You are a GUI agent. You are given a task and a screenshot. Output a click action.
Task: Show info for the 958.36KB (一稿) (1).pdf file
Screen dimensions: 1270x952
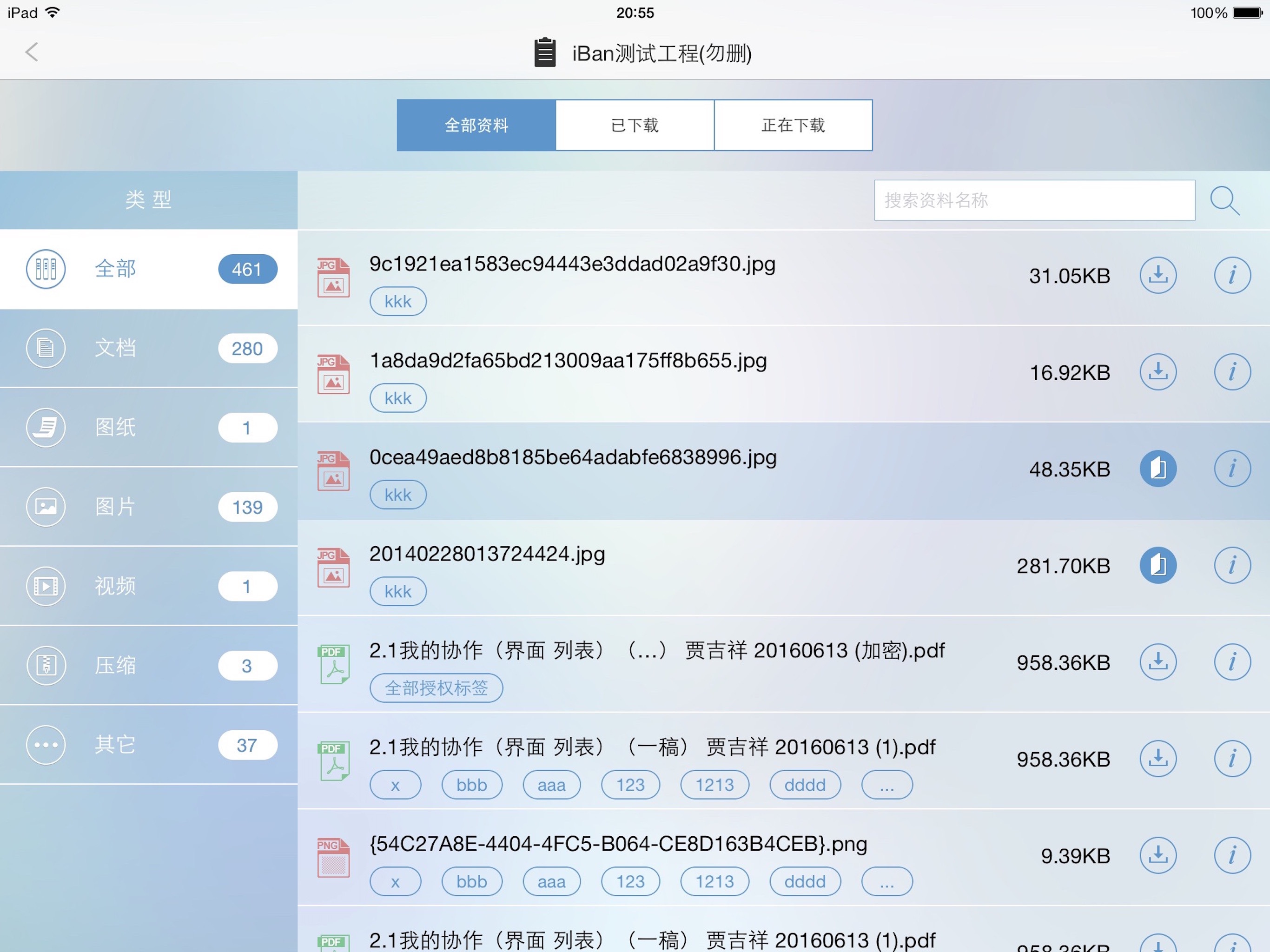coord(1232,759)
